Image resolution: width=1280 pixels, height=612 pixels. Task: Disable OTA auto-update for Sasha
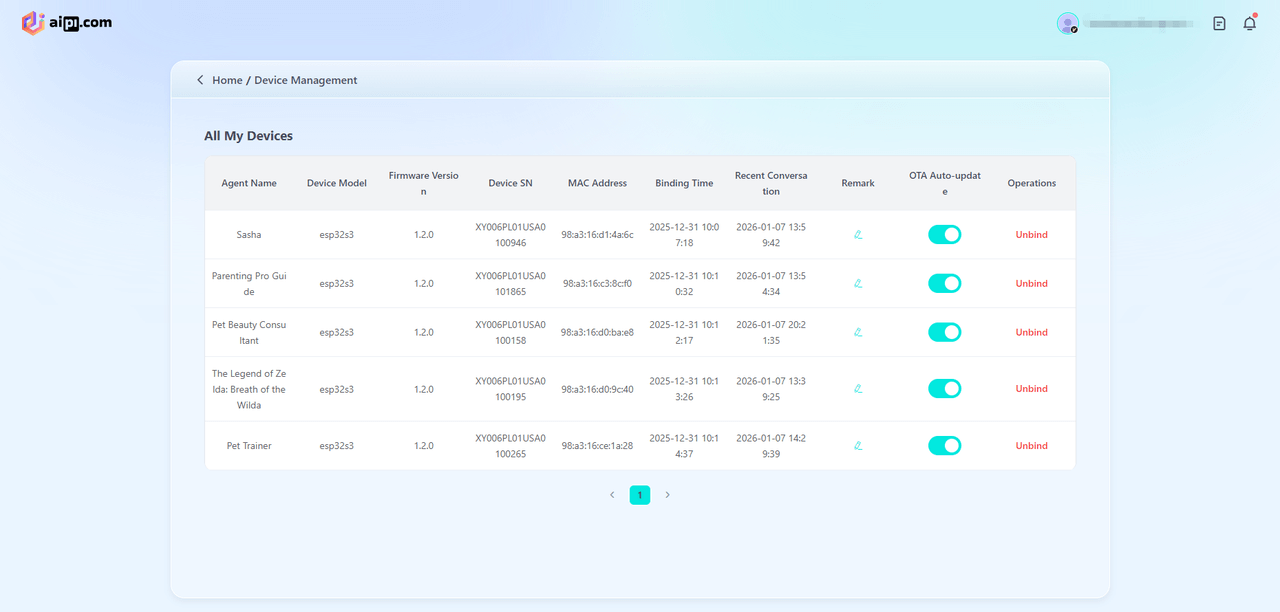944,235
